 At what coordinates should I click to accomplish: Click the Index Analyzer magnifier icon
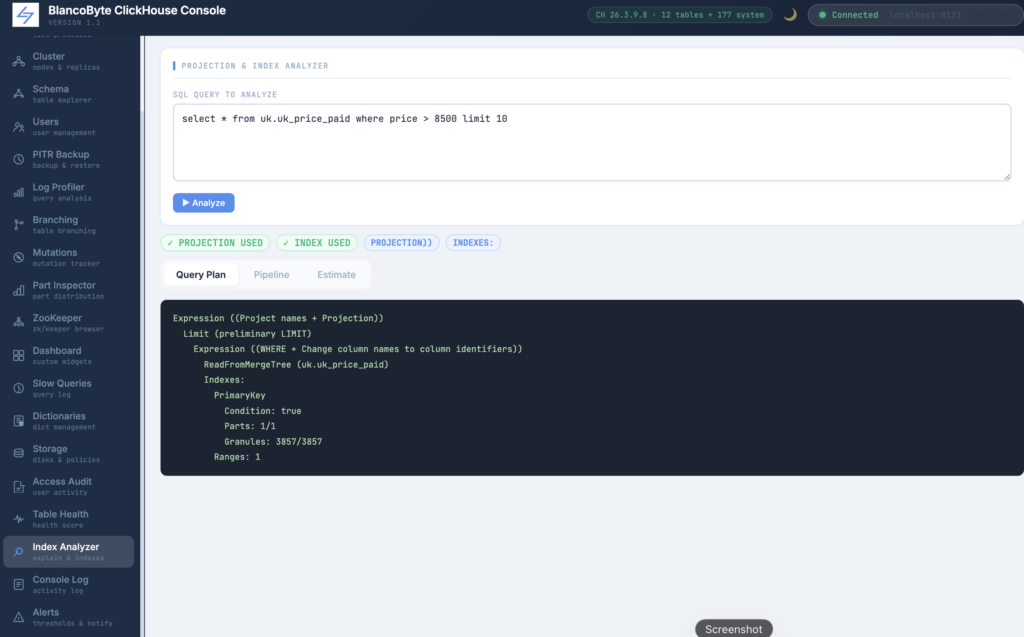(x=18, y=552)
